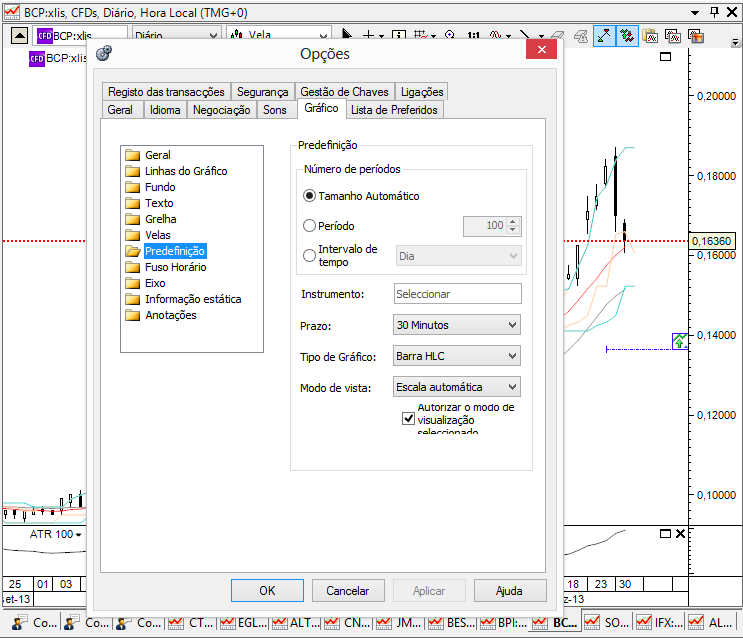The height and width of the screenshot is (638, 743).
Task: Open the Ligações tab
Action: tap(422, 91)
